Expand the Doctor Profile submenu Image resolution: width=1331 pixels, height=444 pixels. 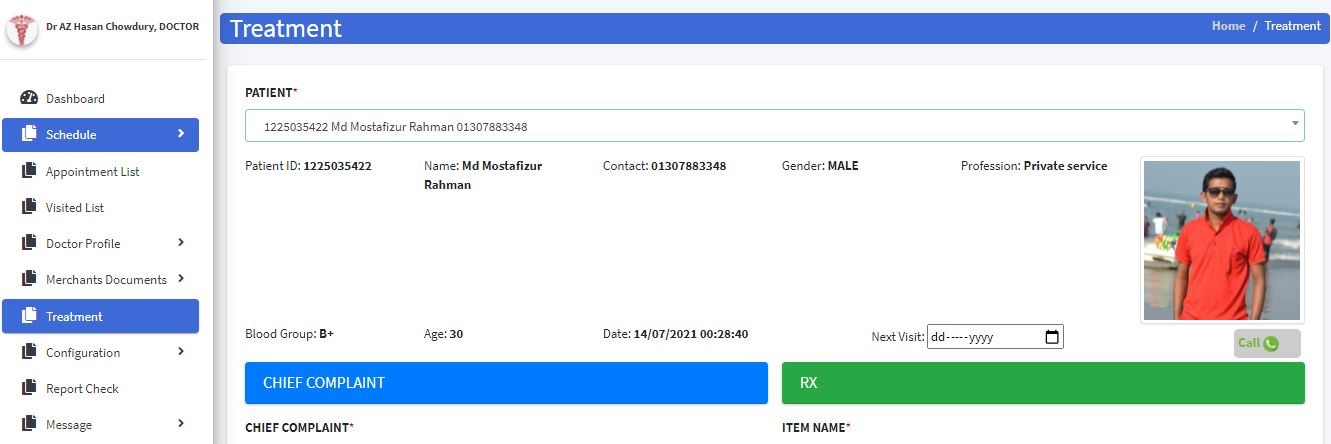(181, 242)
